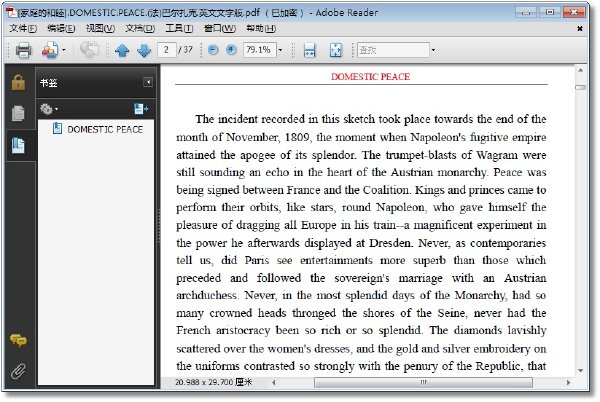The image size is (600, 402).
Task: Toggle the Bookmarks panel icon
Action: 18,145
